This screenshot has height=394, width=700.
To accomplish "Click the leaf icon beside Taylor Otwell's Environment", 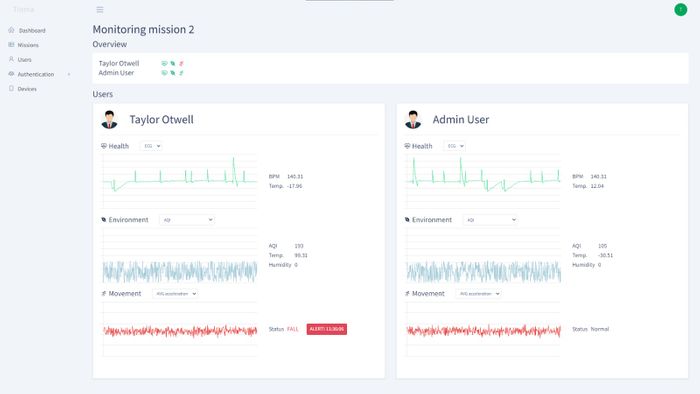I will [104, 220].
